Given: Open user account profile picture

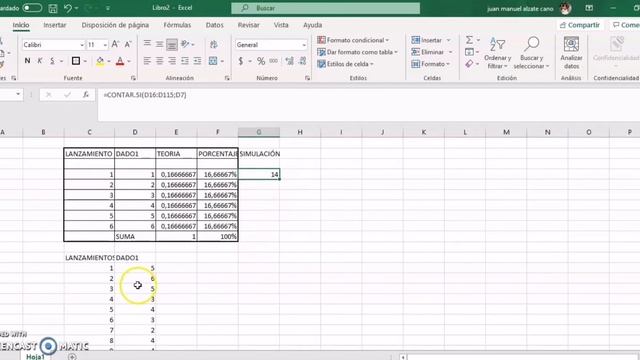Looking at the screenshot, I should tap(565, 8).
